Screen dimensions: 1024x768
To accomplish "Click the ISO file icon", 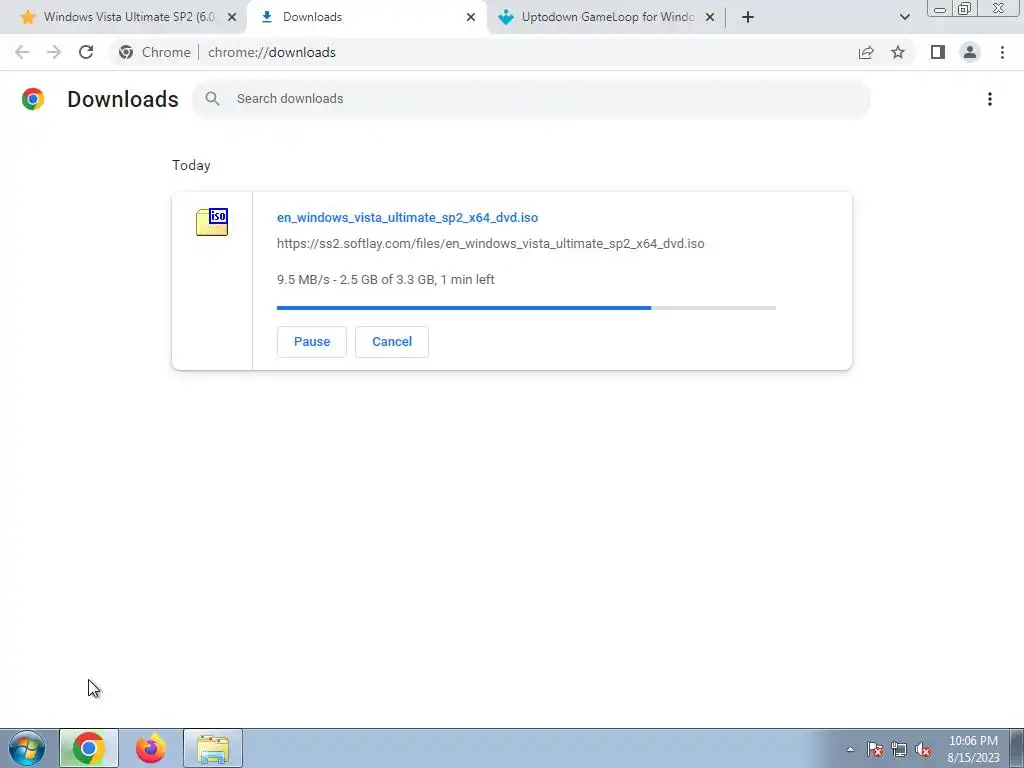I will (x=212, y=222).
